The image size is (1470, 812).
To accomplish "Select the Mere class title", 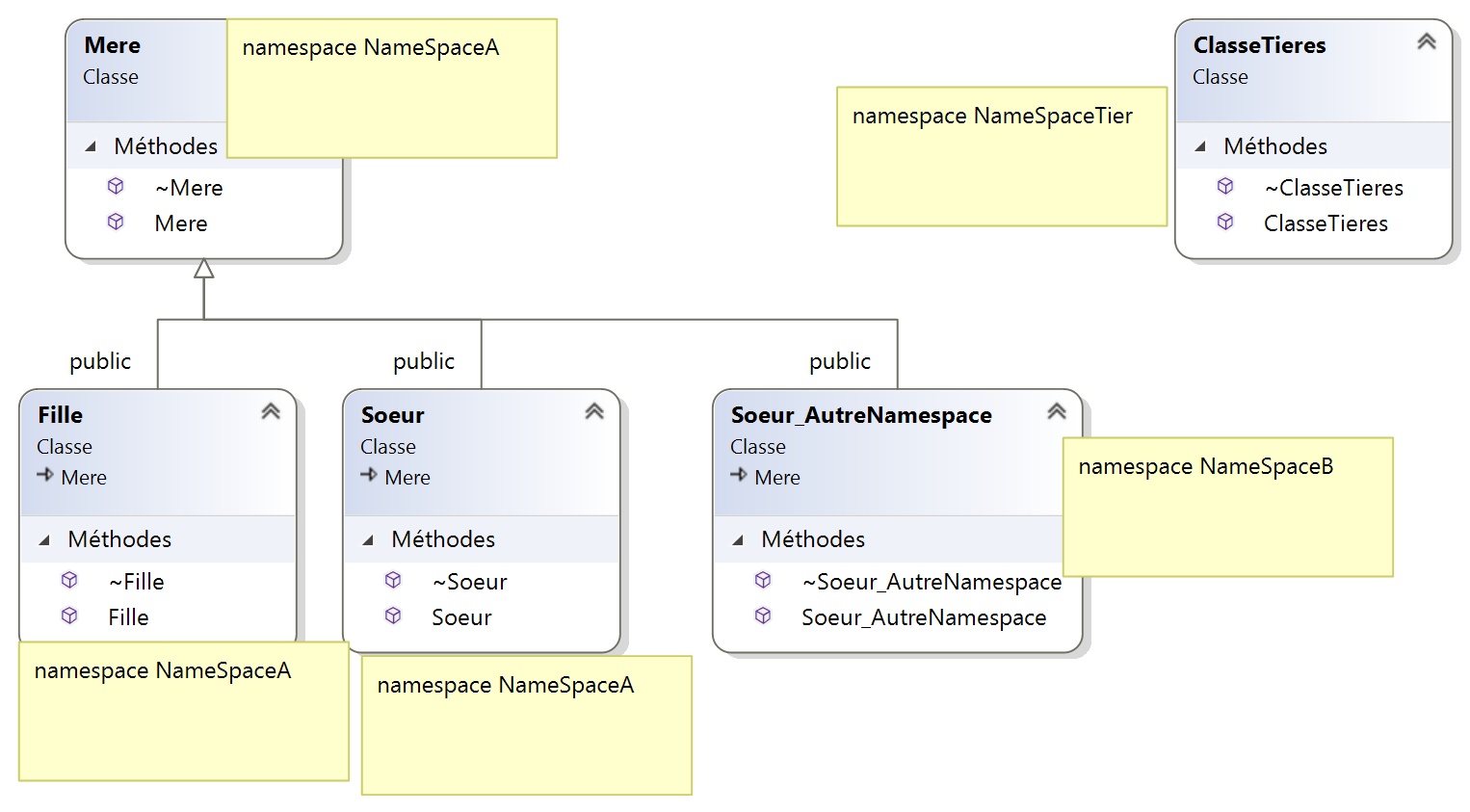I will point(113,45).
